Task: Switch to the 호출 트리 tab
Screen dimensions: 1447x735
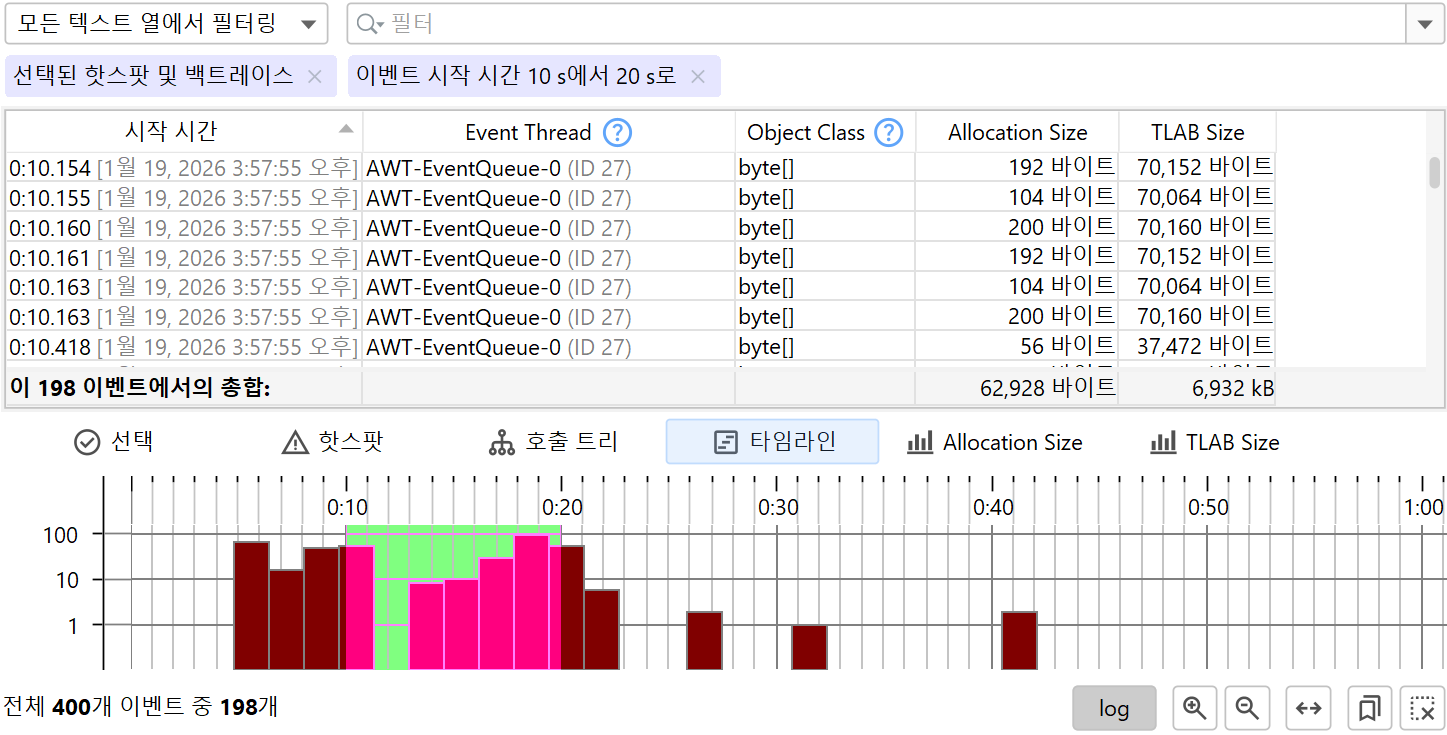Action: pos(553,442)
